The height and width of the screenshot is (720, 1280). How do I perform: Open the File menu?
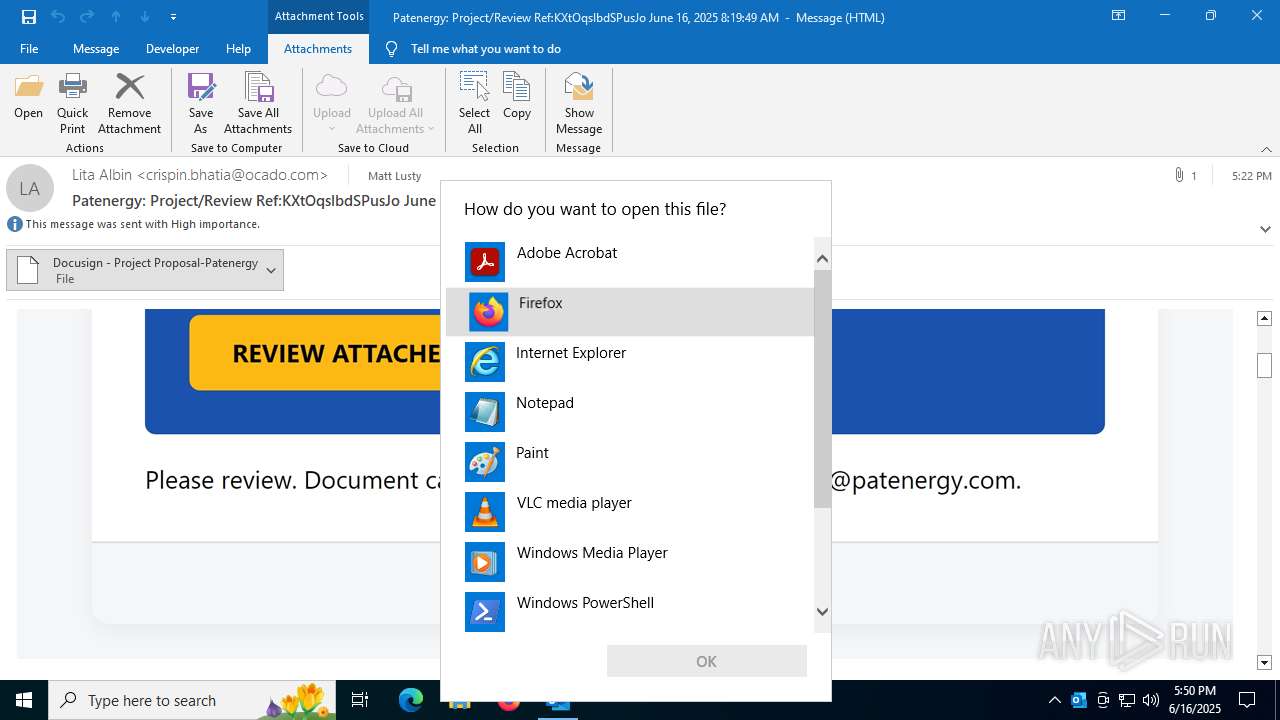[x=29, y=49]
